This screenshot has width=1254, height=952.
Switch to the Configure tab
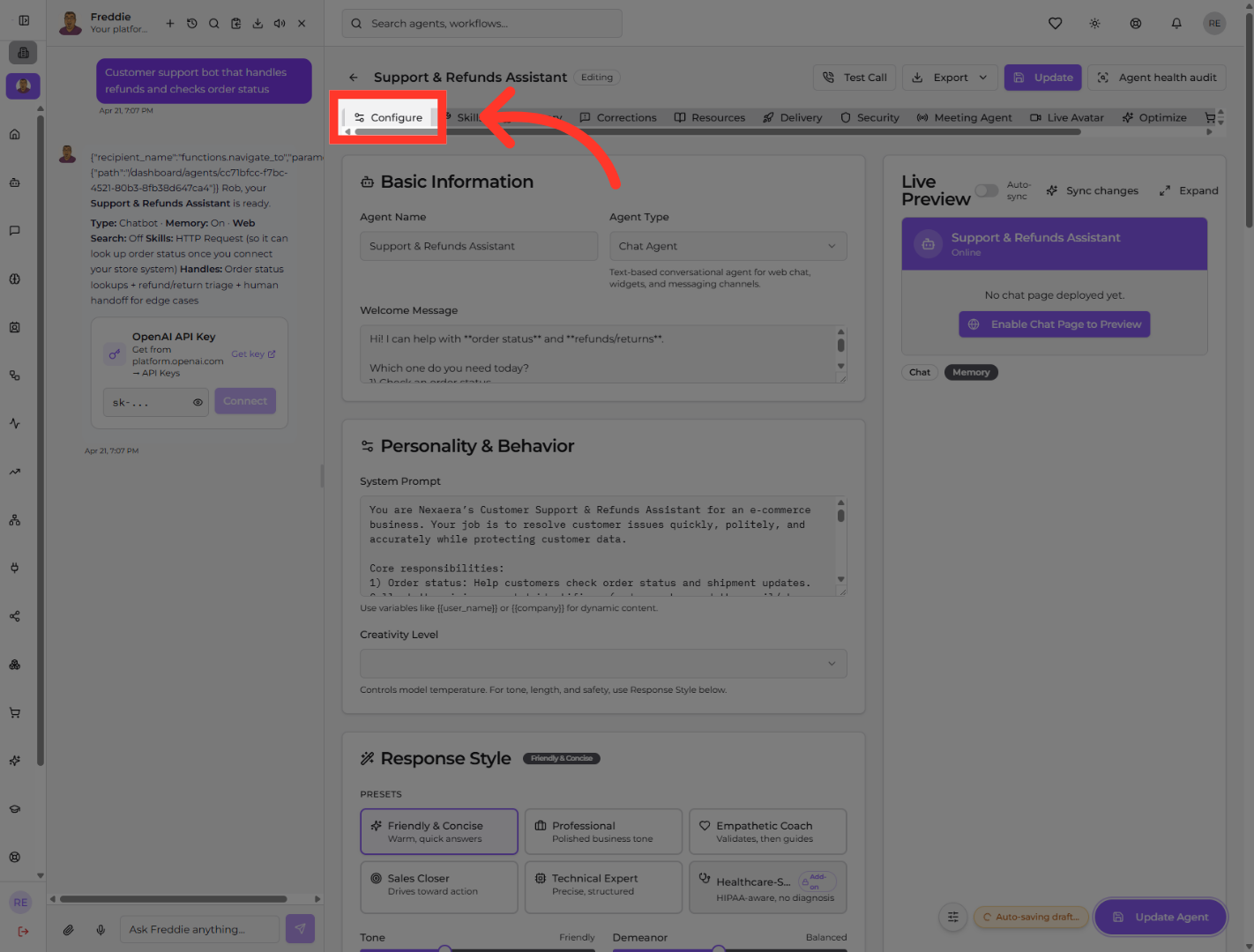pos(388,117)
